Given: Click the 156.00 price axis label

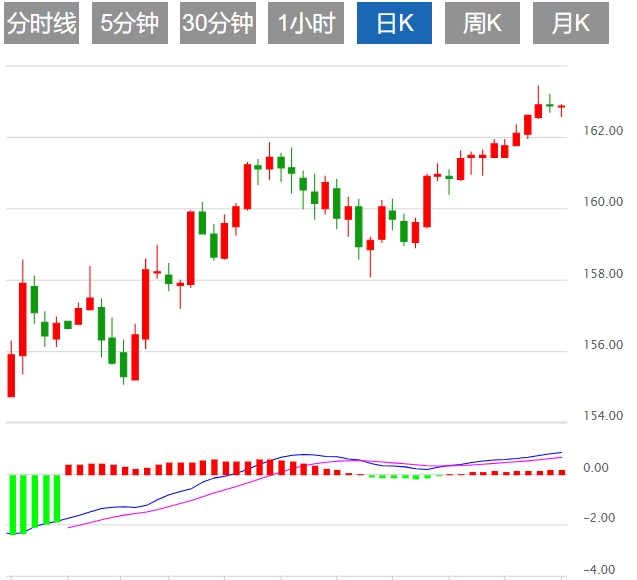Looking at the screenshot, I should [x=603, y=345].
